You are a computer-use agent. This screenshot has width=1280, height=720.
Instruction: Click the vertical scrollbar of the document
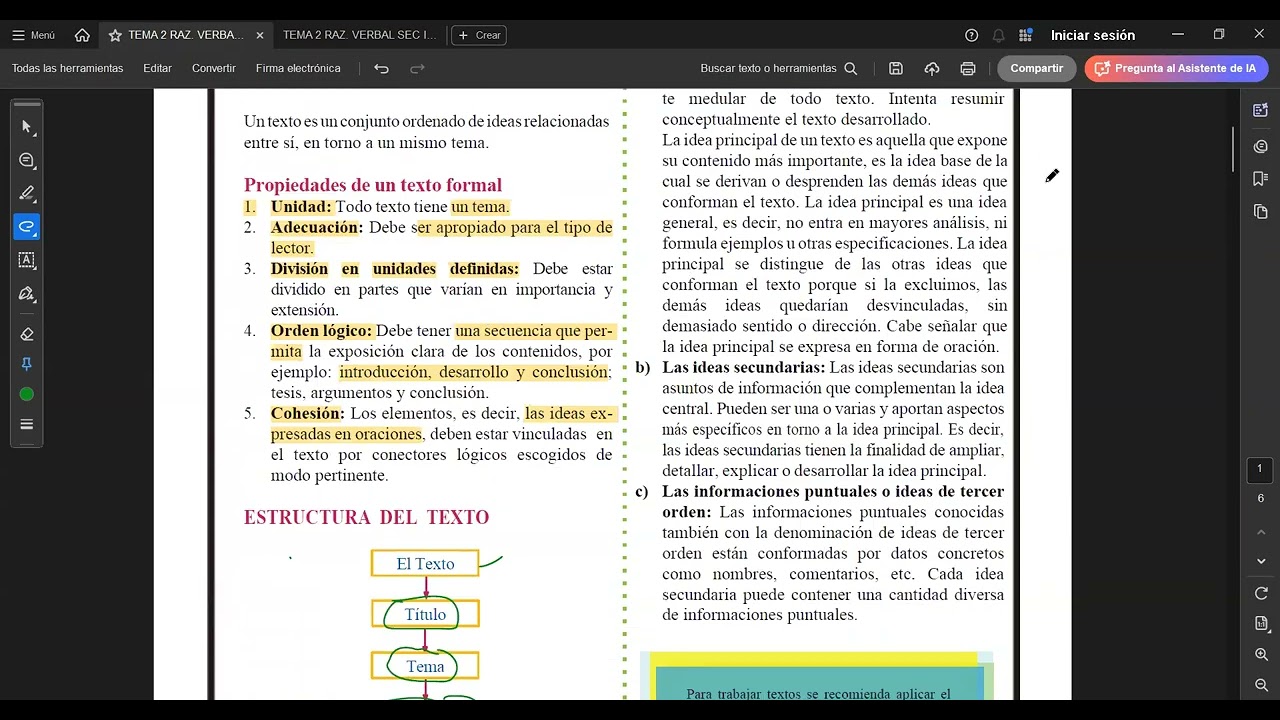[x=1233, y=150]
